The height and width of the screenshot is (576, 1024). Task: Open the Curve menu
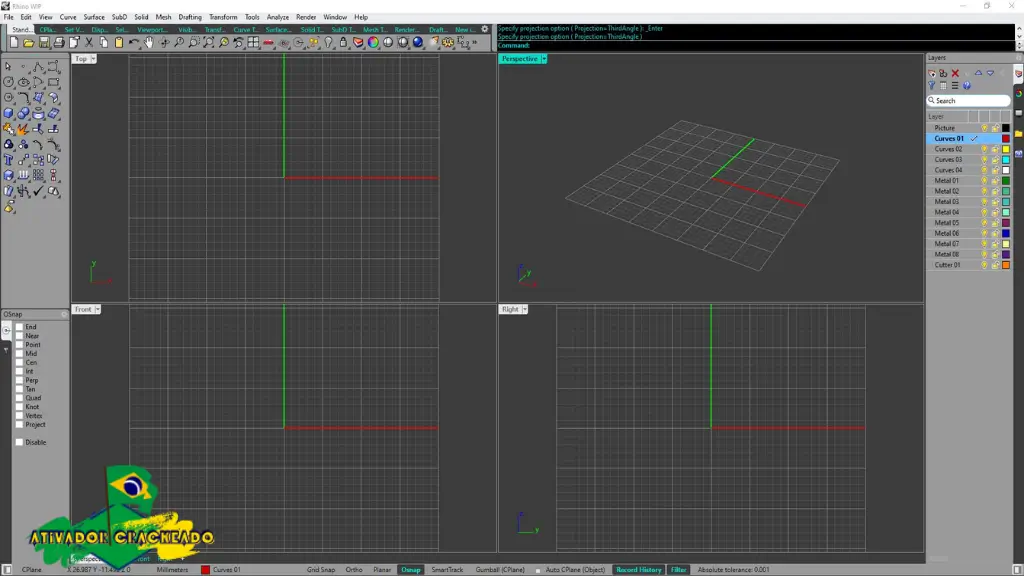tap(68, 17)
